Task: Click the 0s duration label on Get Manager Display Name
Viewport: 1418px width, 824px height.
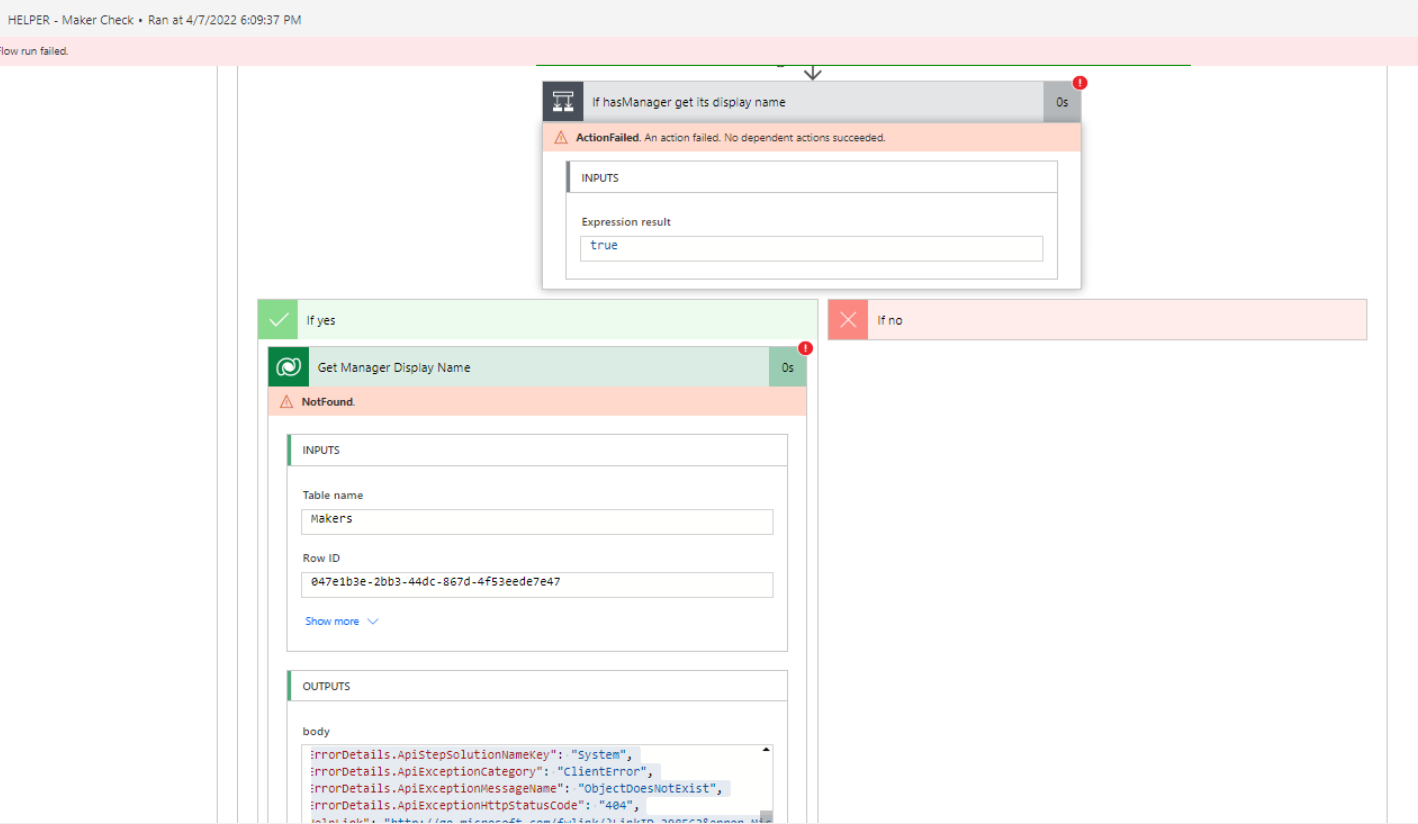Action: tap(787, 367)
